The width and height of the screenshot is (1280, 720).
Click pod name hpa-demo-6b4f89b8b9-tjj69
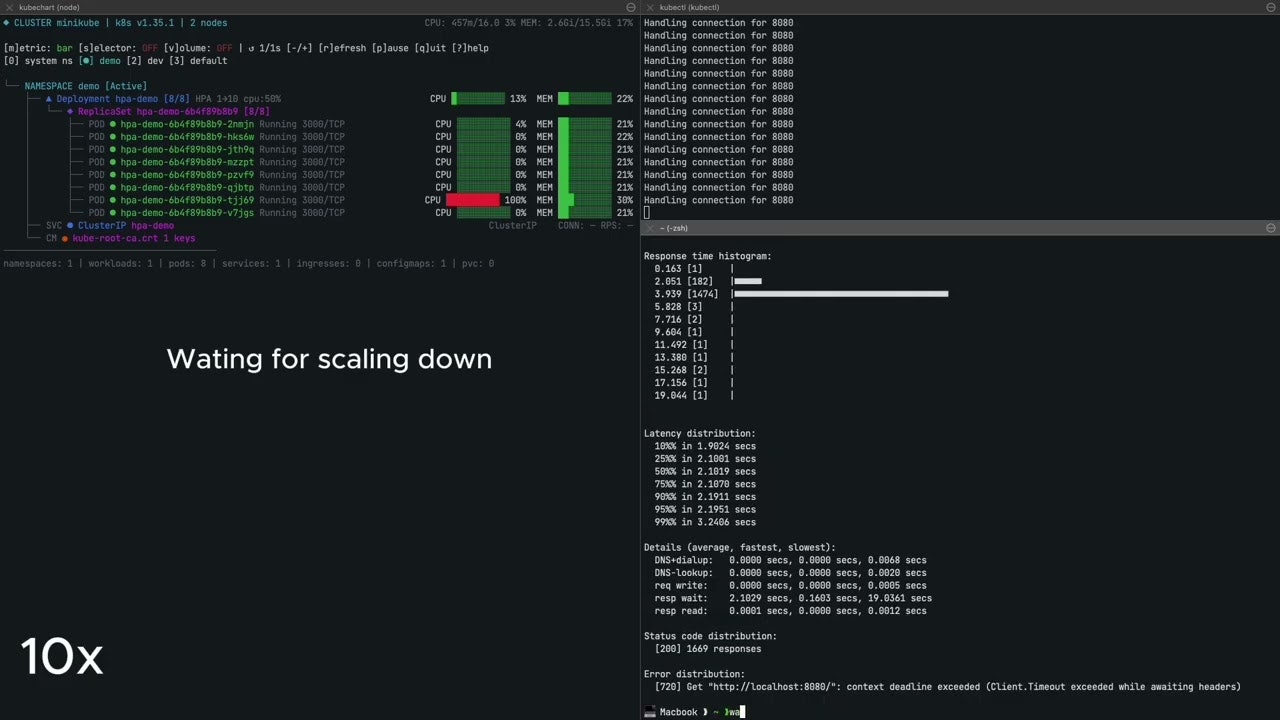point(187,200)
